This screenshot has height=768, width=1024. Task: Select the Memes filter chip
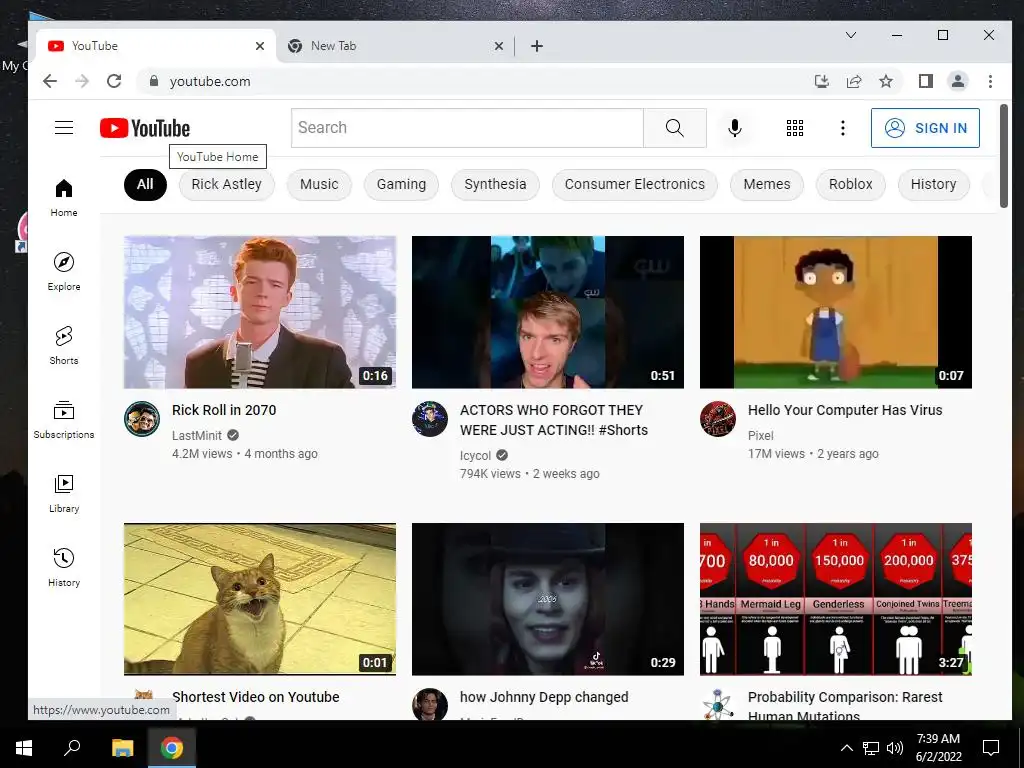click(x=767, y=184)
